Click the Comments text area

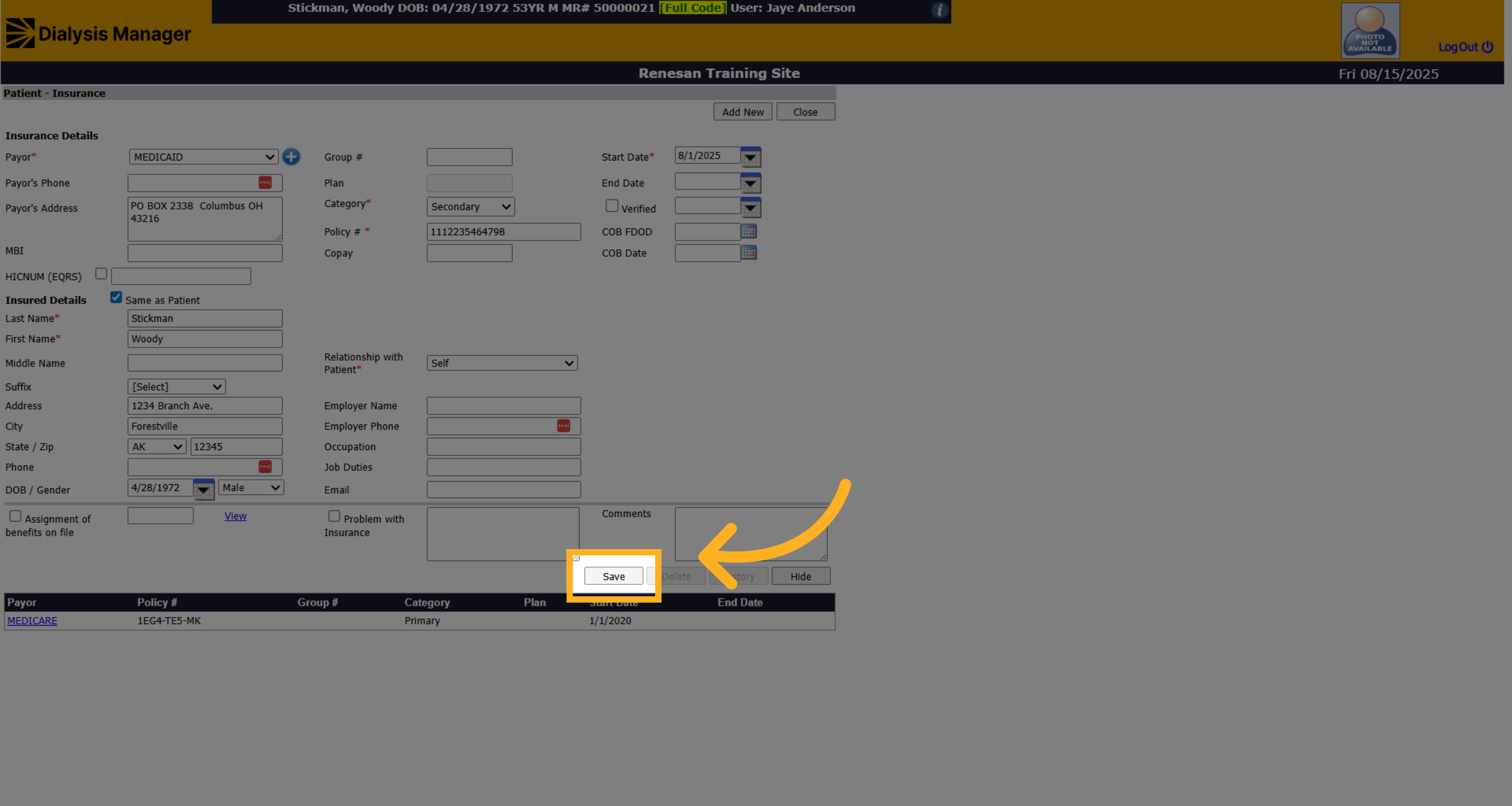click(751, 534)
